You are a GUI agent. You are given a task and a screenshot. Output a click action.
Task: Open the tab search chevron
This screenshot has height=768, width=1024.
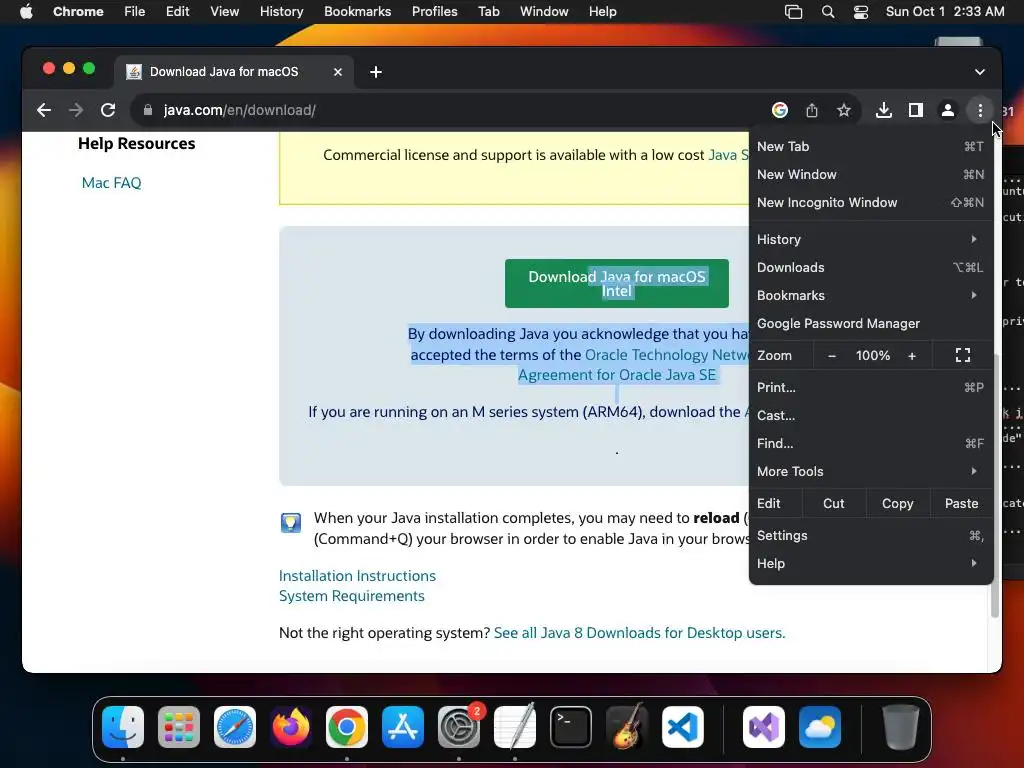tap(980, 72)
